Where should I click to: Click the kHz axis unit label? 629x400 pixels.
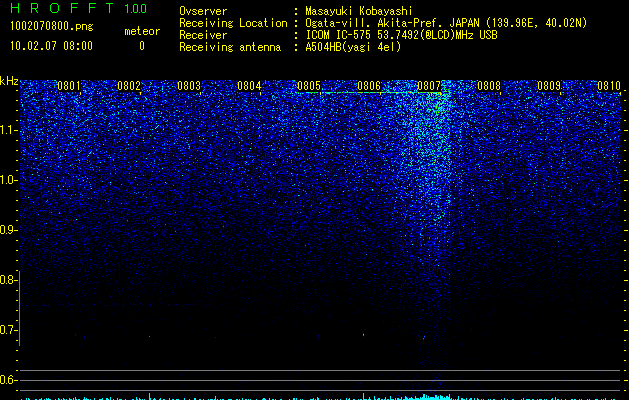point(9,81)
